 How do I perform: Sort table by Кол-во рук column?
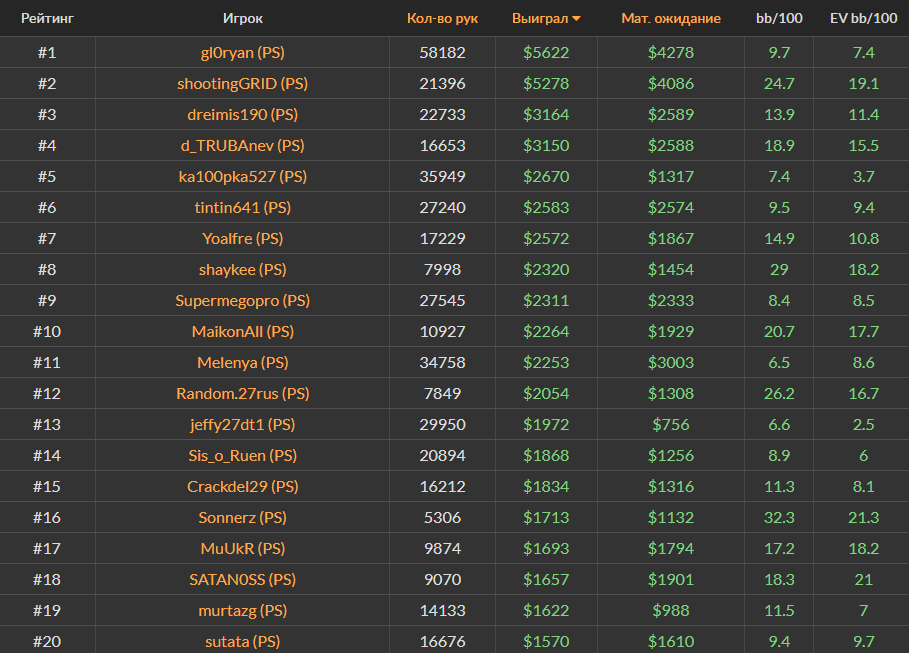pyautogui.click(x=442, y=18)
